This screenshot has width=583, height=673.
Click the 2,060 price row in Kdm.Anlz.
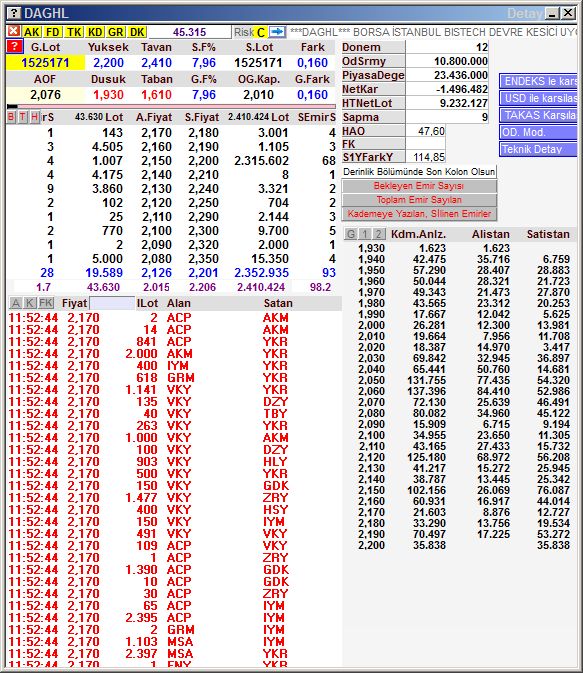click(x=372, y=391)
